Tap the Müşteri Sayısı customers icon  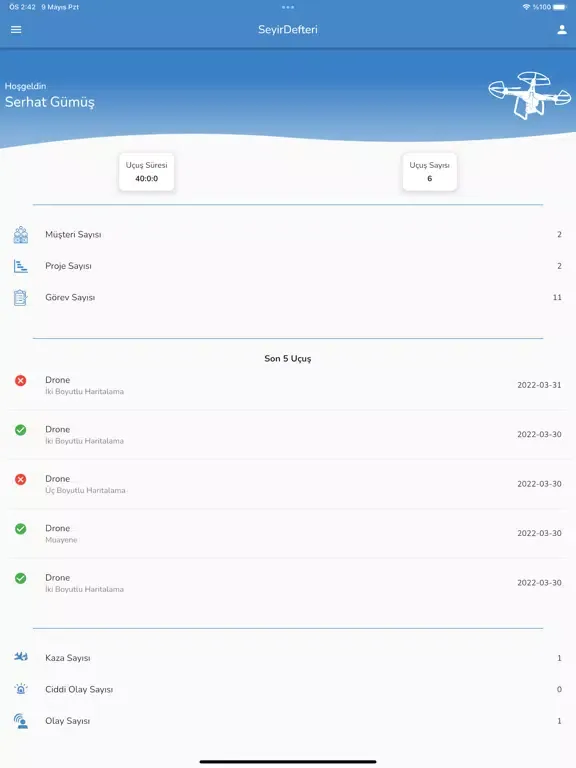[x=21, y=235]
